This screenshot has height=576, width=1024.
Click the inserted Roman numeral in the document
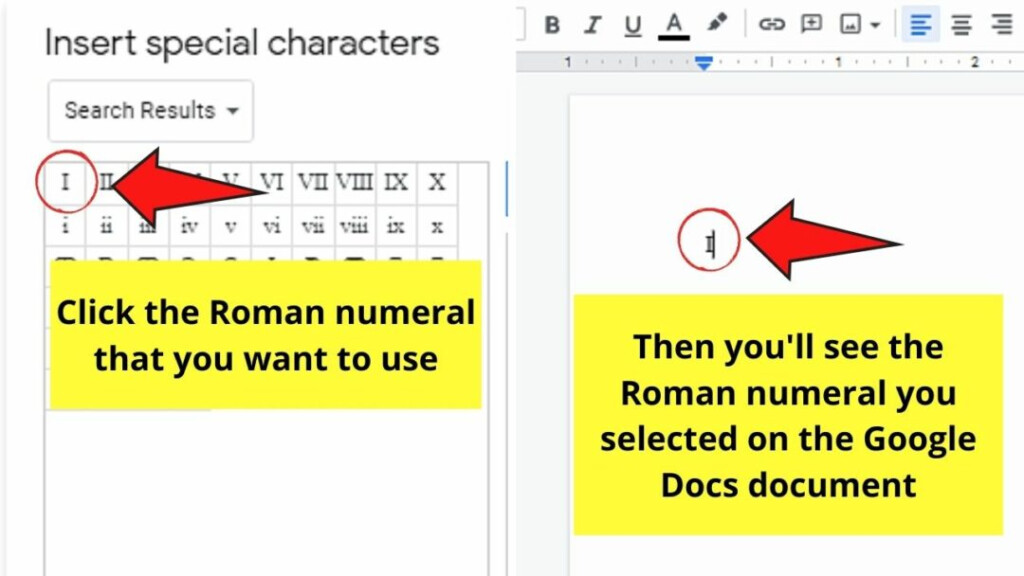tap(709, 244)
